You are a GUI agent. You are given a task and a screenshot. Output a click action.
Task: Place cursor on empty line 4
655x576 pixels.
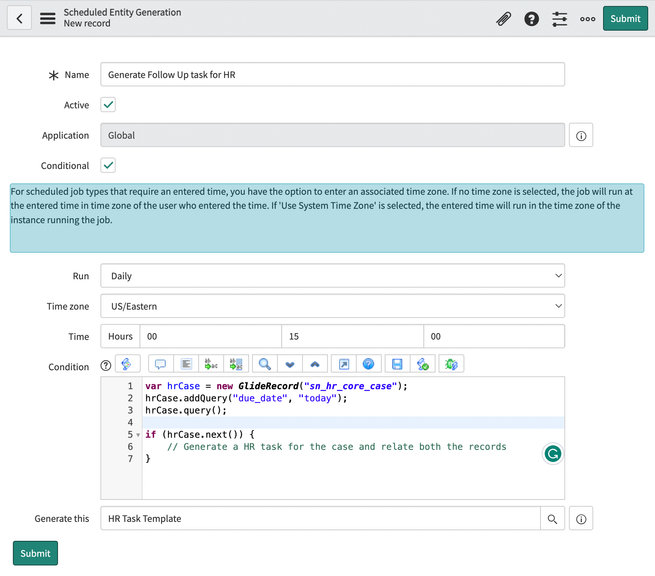coord(353,422)
